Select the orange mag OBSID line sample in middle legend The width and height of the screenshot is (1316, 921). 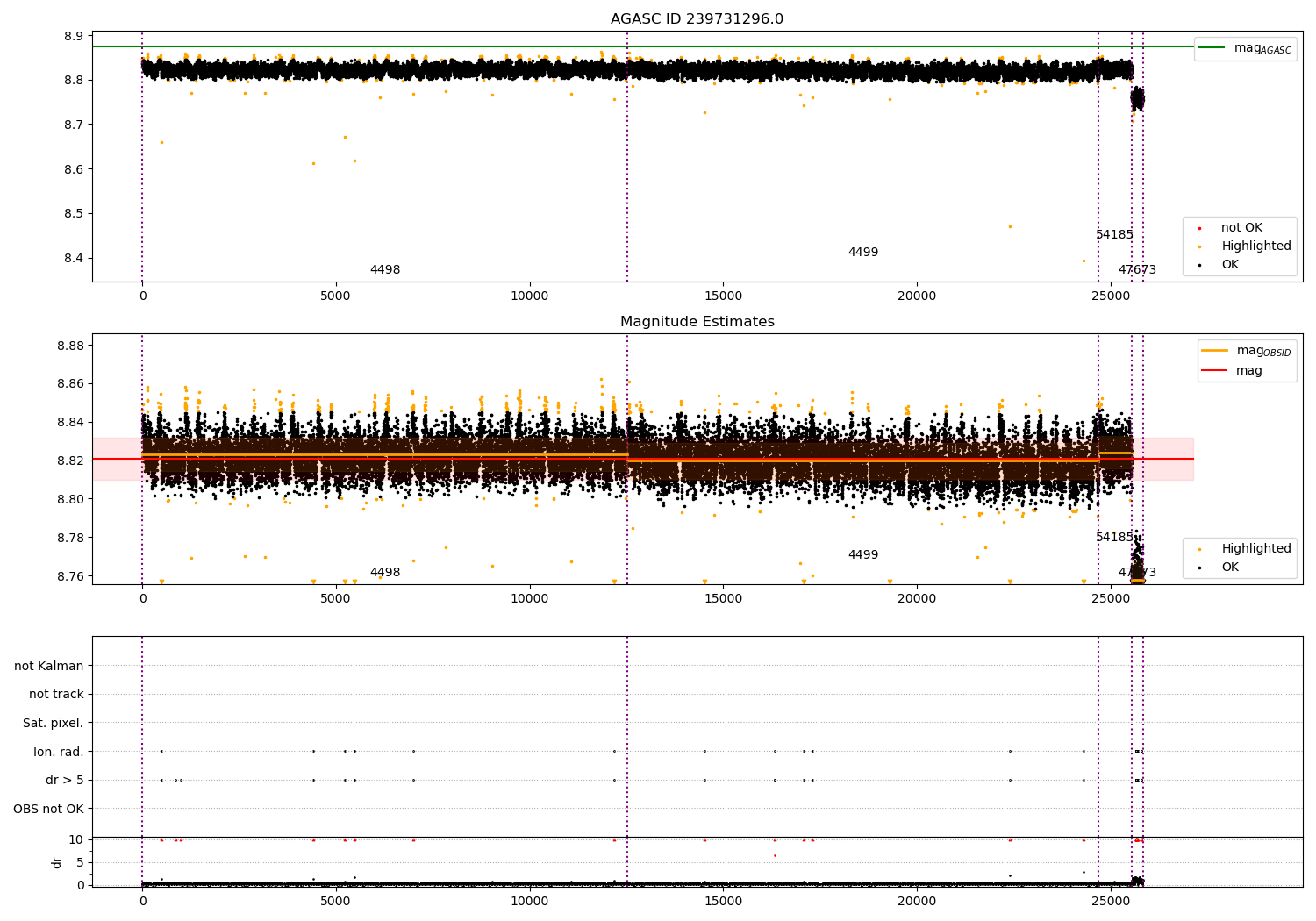(1216, 351)
